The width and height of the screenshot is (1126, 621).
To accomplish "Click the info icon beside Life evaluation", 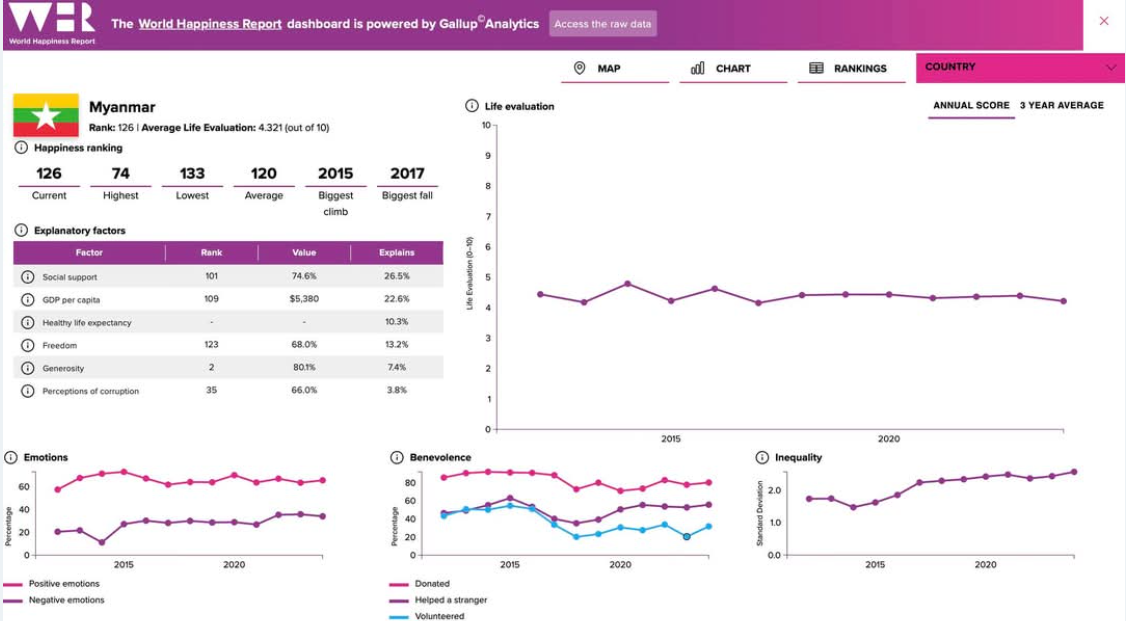I will coord(472,106).
